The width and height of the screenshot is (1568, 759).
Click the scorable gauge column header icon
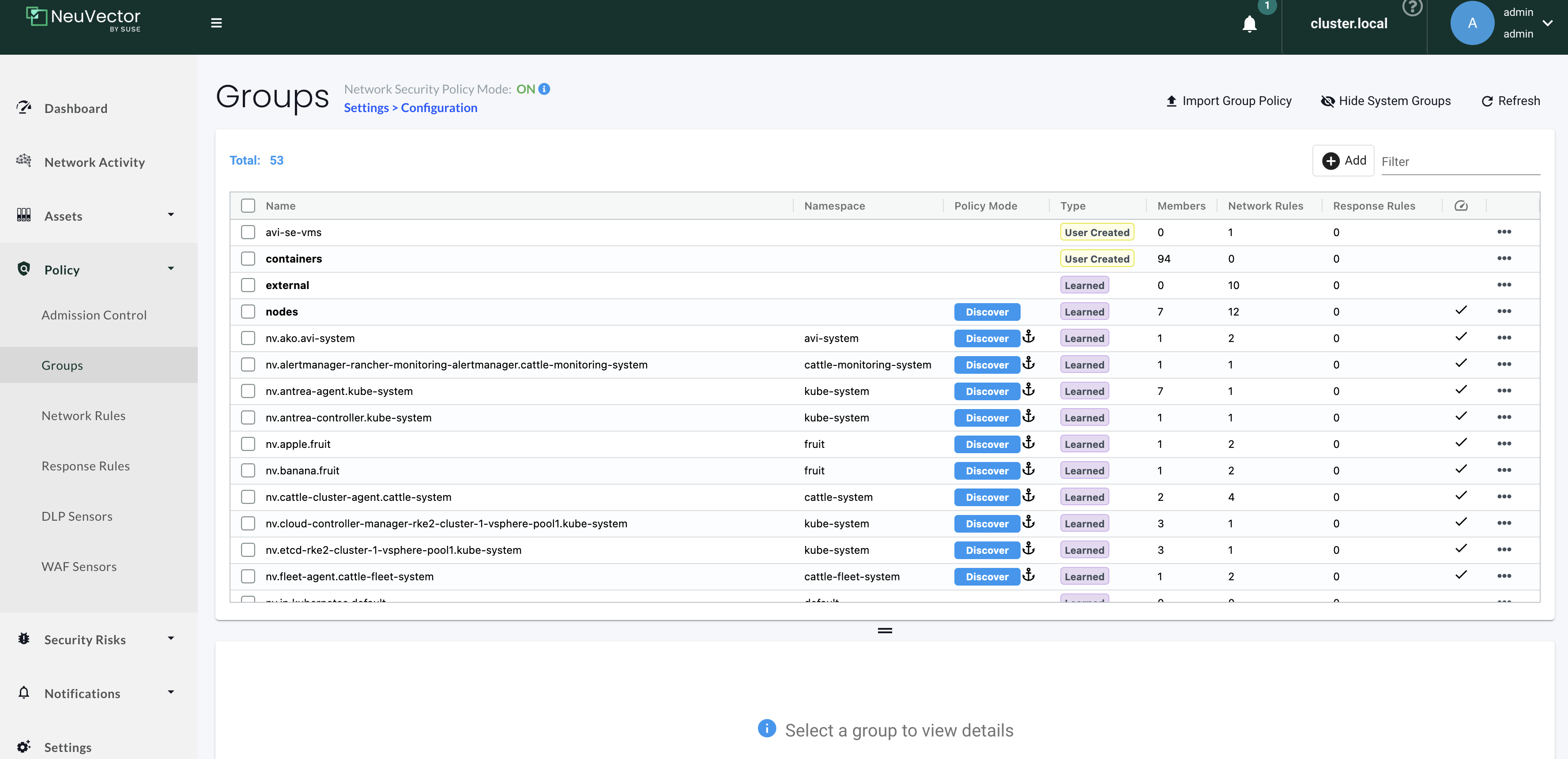tap(1461, 206)
